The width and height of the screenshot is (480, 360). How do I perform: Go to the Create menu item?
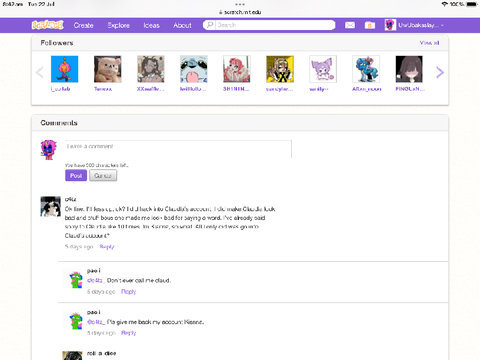tap(83, 25)
